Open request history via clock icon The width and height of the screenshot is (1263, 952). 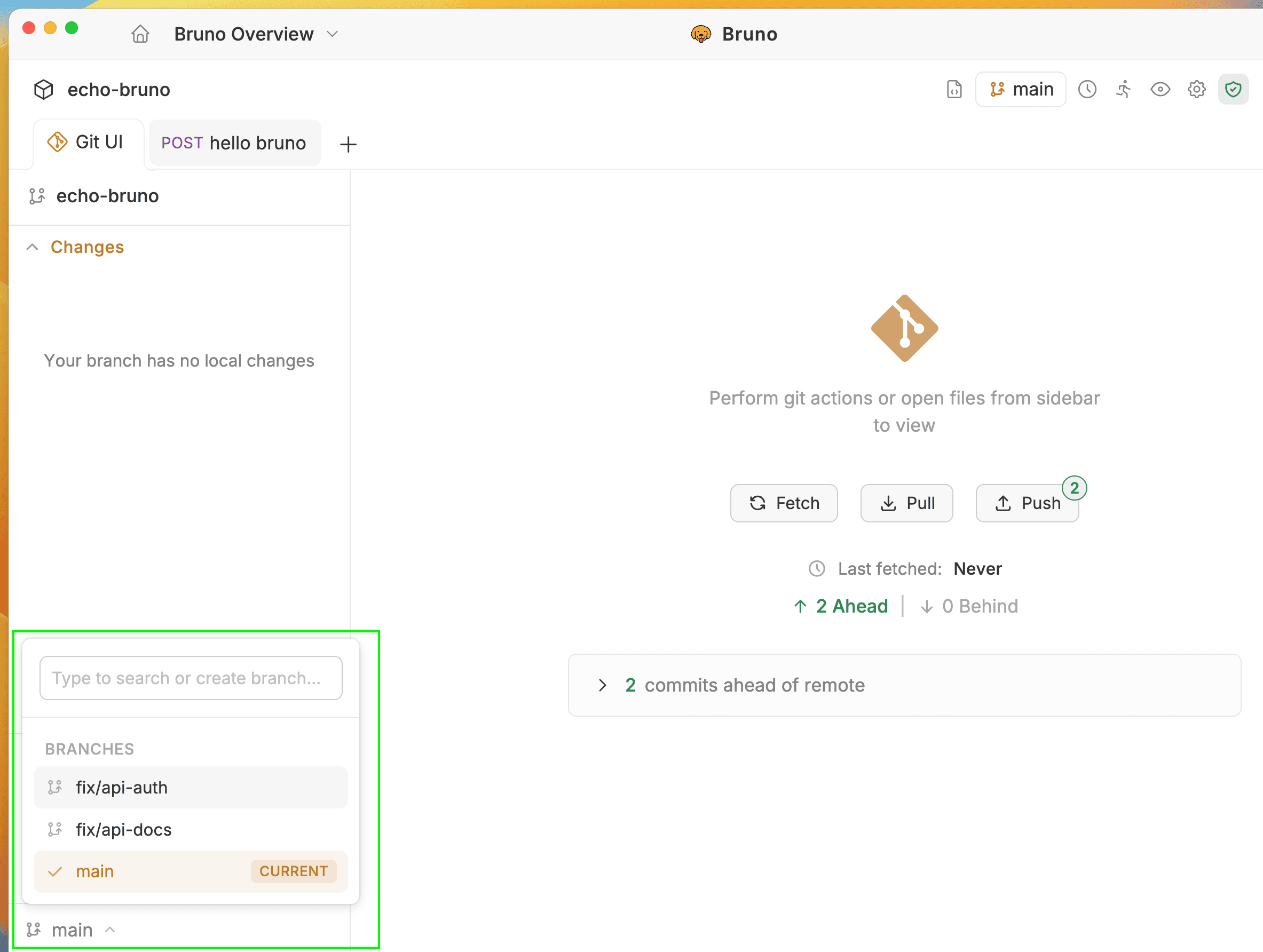pos(1087,89)
